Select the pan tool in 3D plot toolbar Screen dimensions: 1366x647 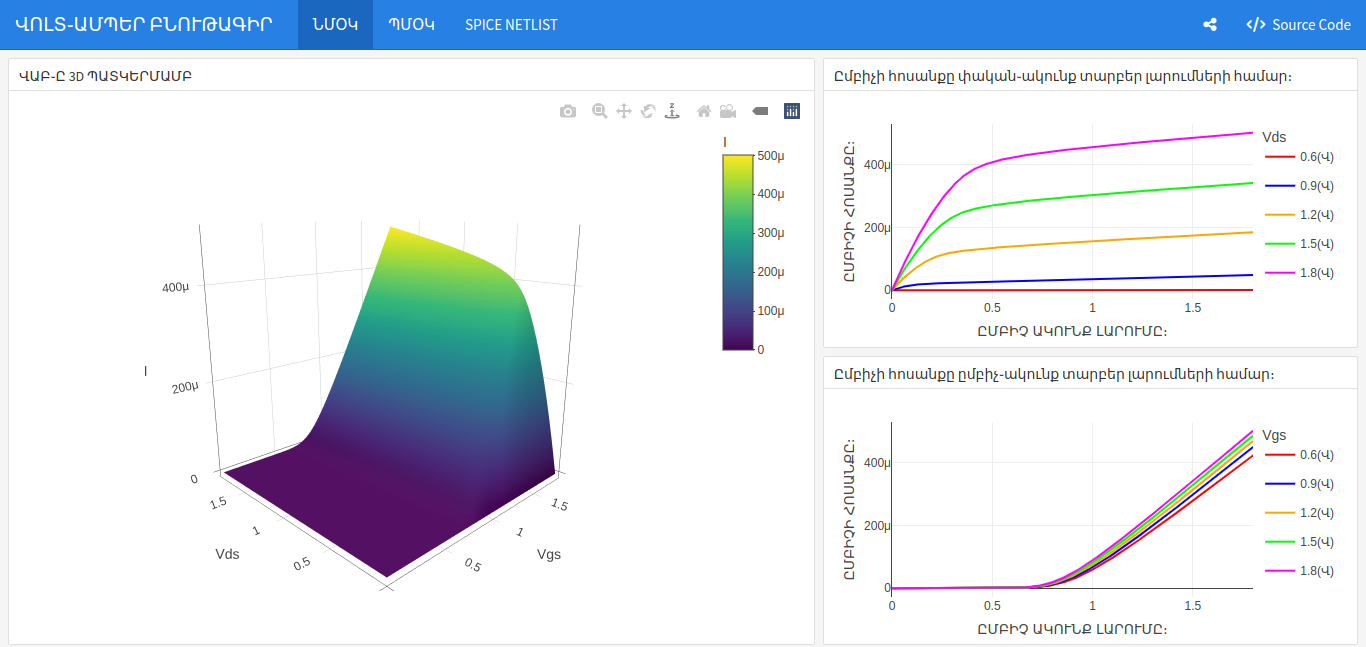[x=624, y=111]
